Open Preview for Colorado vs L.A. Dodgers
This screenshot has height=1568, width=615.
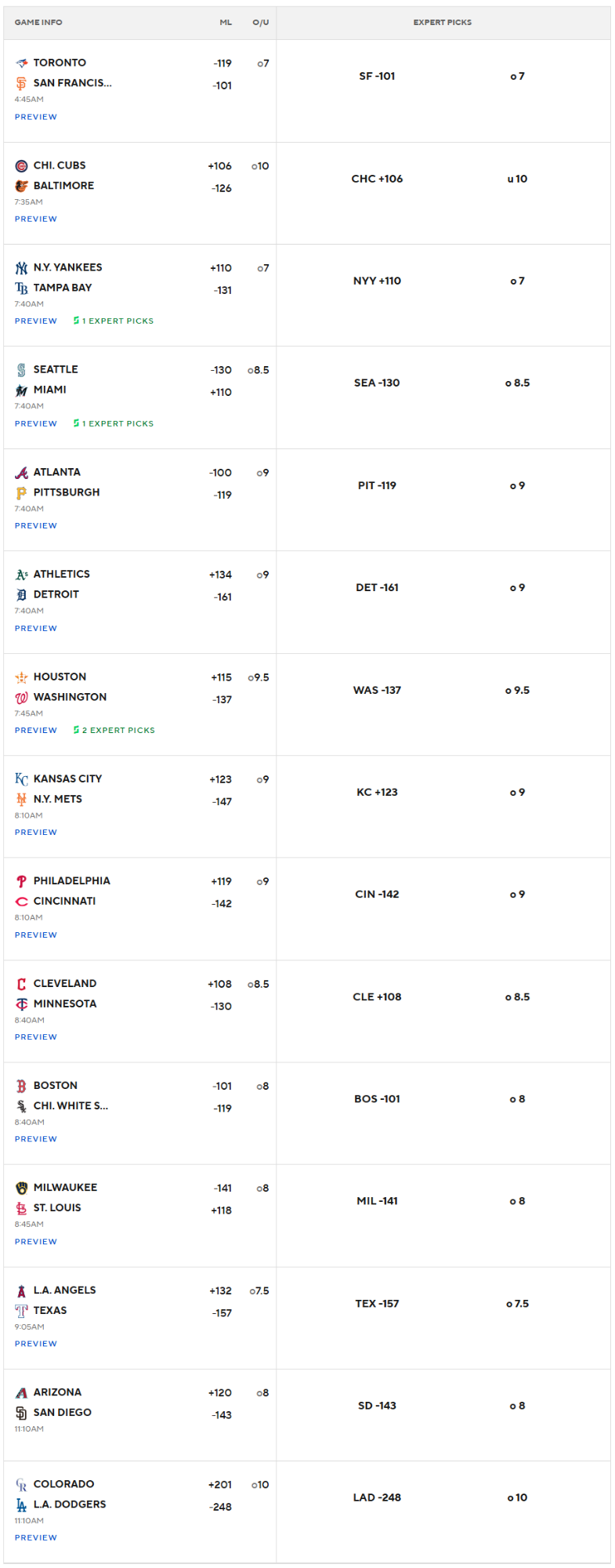(x=36, y=1537)
